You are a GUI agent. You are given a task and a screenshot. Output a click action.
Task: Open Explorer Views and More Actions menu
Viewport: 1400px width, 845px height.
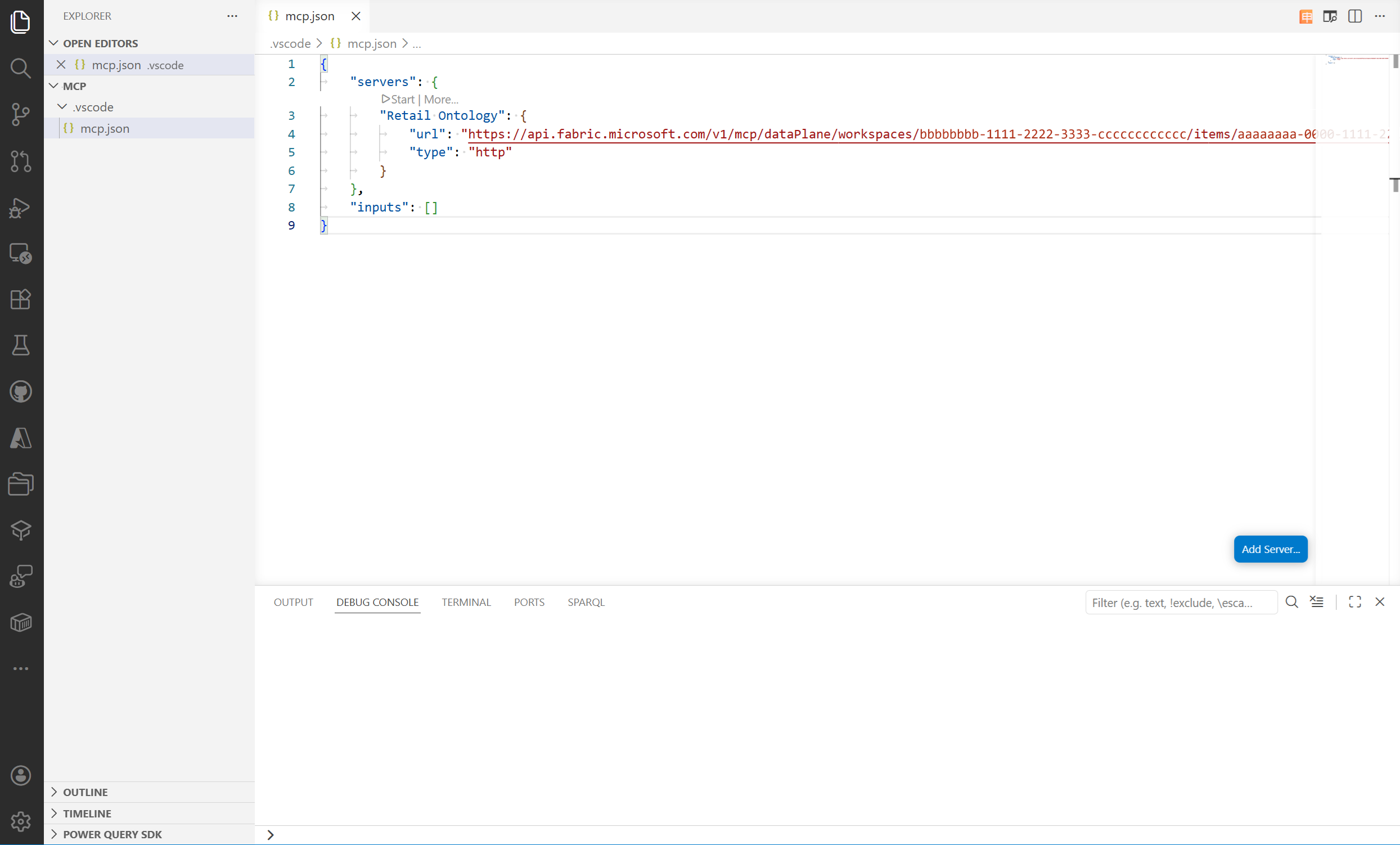tap(232, 16)
